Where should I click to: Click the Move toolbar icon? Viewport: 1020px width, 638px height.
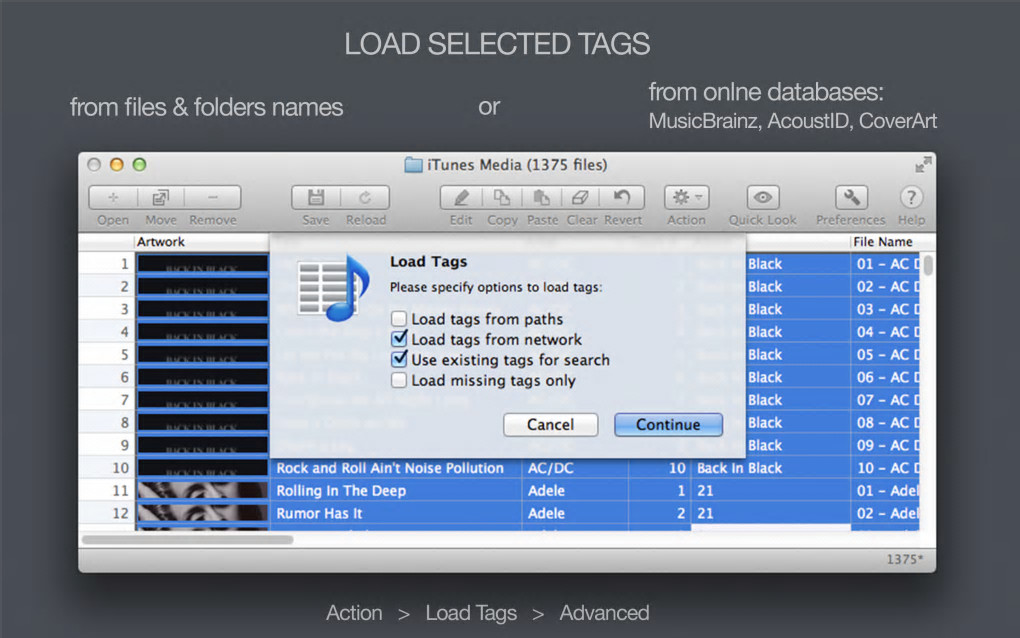tap(161, 197)
